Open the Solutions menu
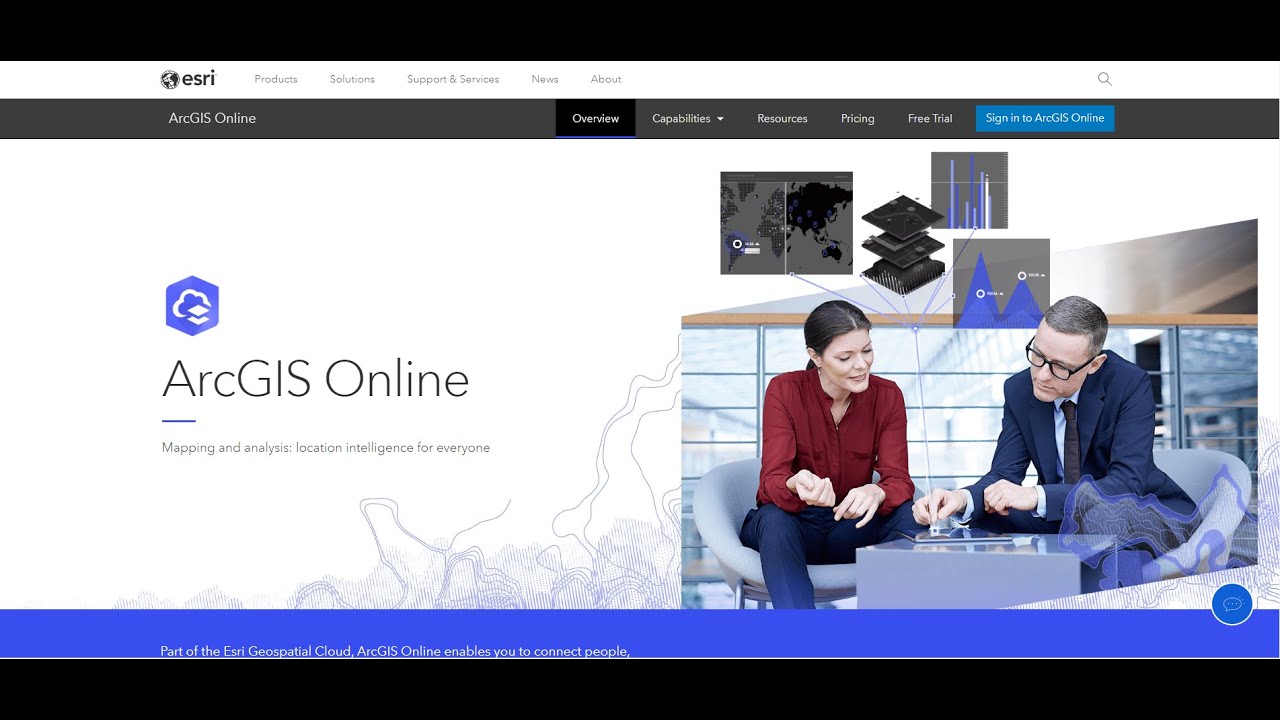Viewport: 1280px width, 720px height. [352, 79]
